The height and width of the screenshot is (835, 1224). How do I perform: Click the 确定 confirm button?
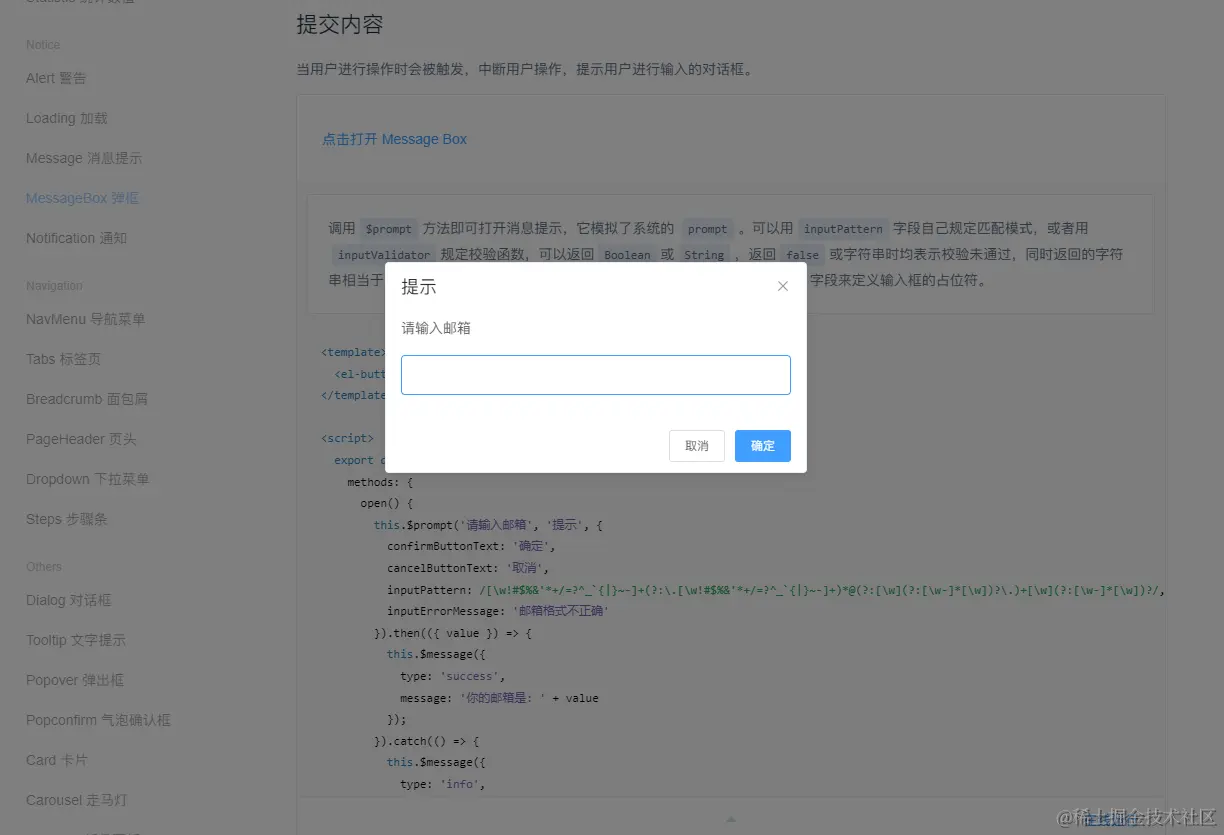pos(763,446)
